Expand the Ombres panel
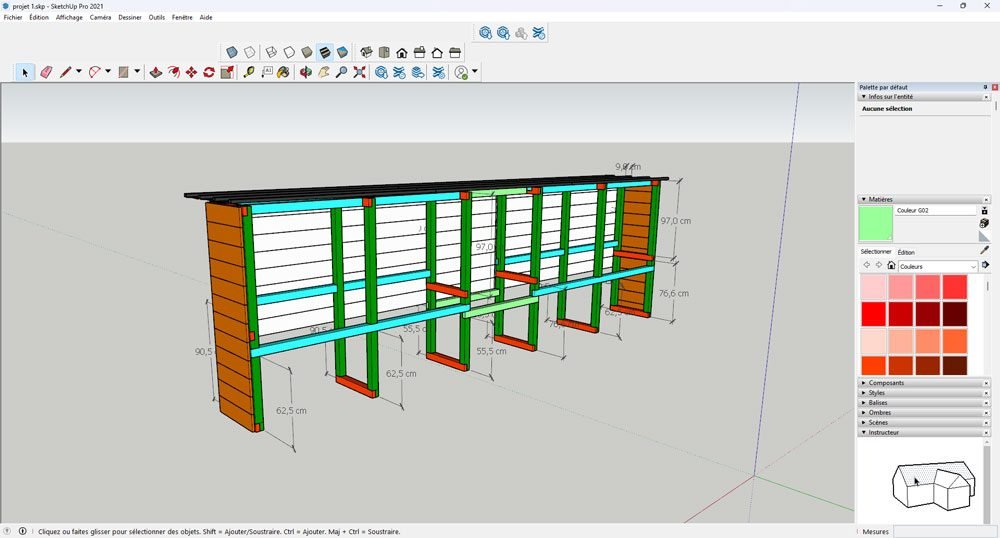Screen dimensions: 1000x538 [x=922, y=412]
